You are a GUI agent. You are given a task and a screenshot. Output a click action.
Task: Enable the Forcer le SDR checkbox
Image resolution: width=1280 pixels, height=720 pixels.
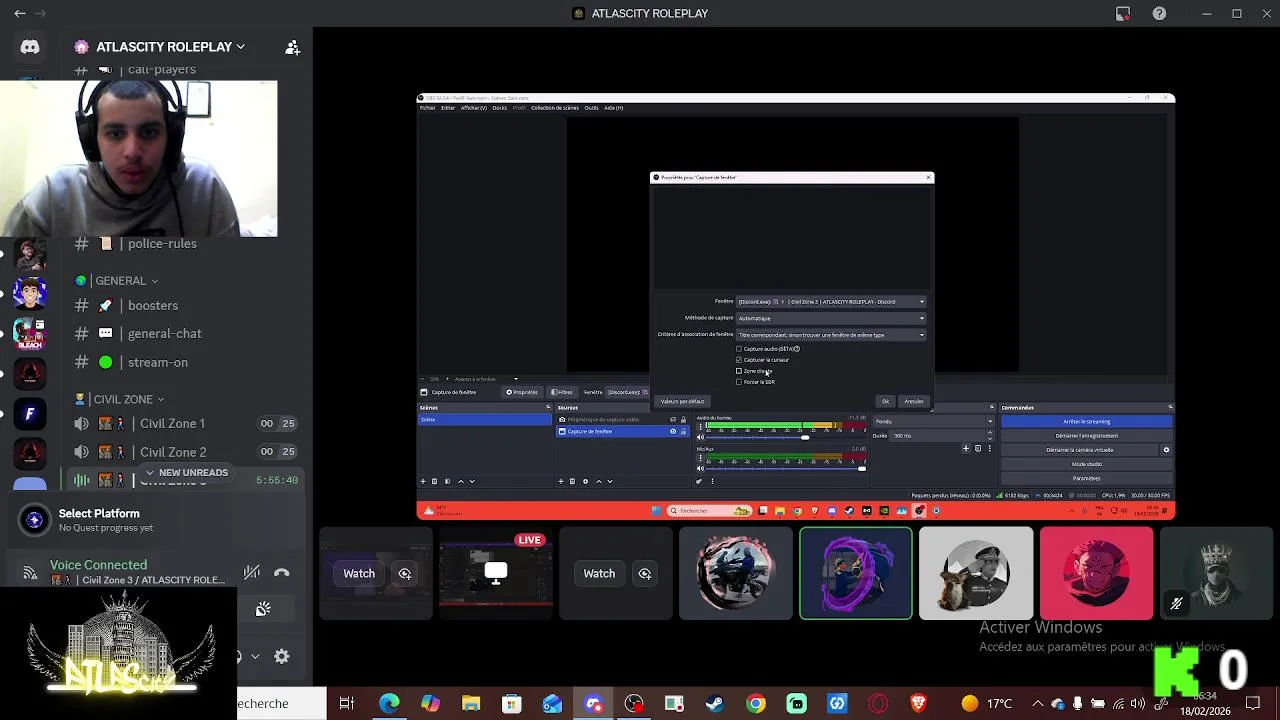pos(739,382)
